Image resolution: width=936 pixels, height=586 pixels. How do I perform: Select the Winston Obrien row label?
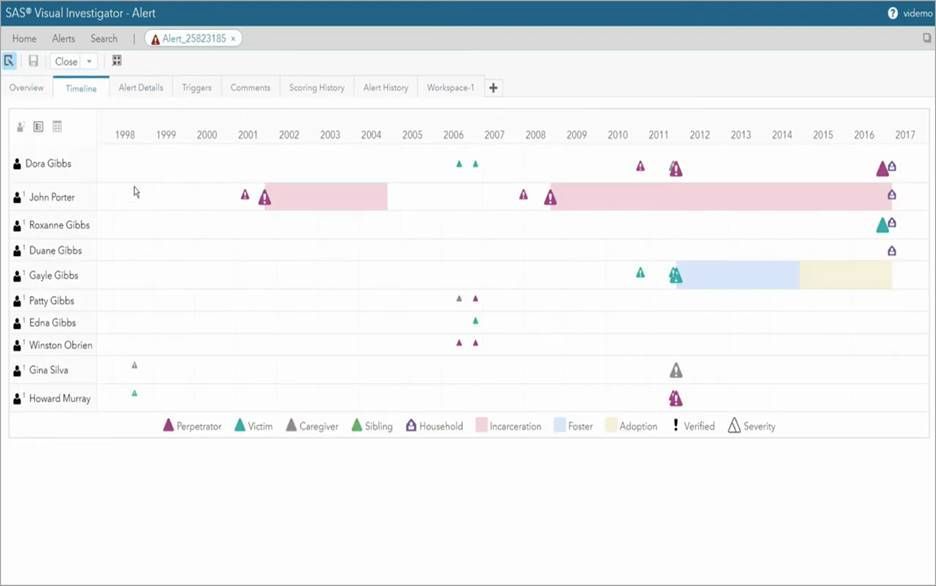[61, 346]
